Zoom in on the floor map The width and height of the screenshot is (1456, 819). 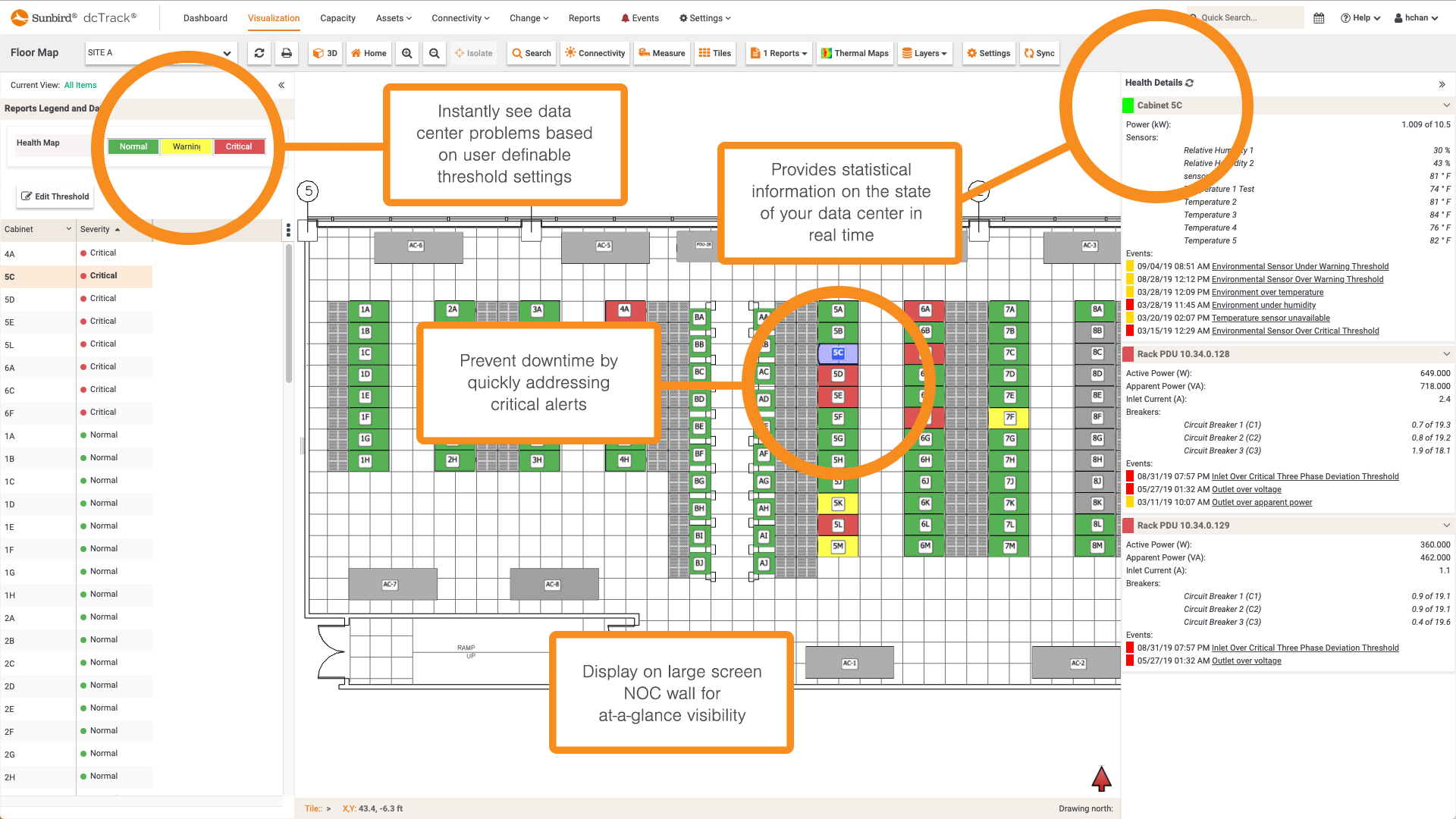pyautogui.click(x=407, y=53)
